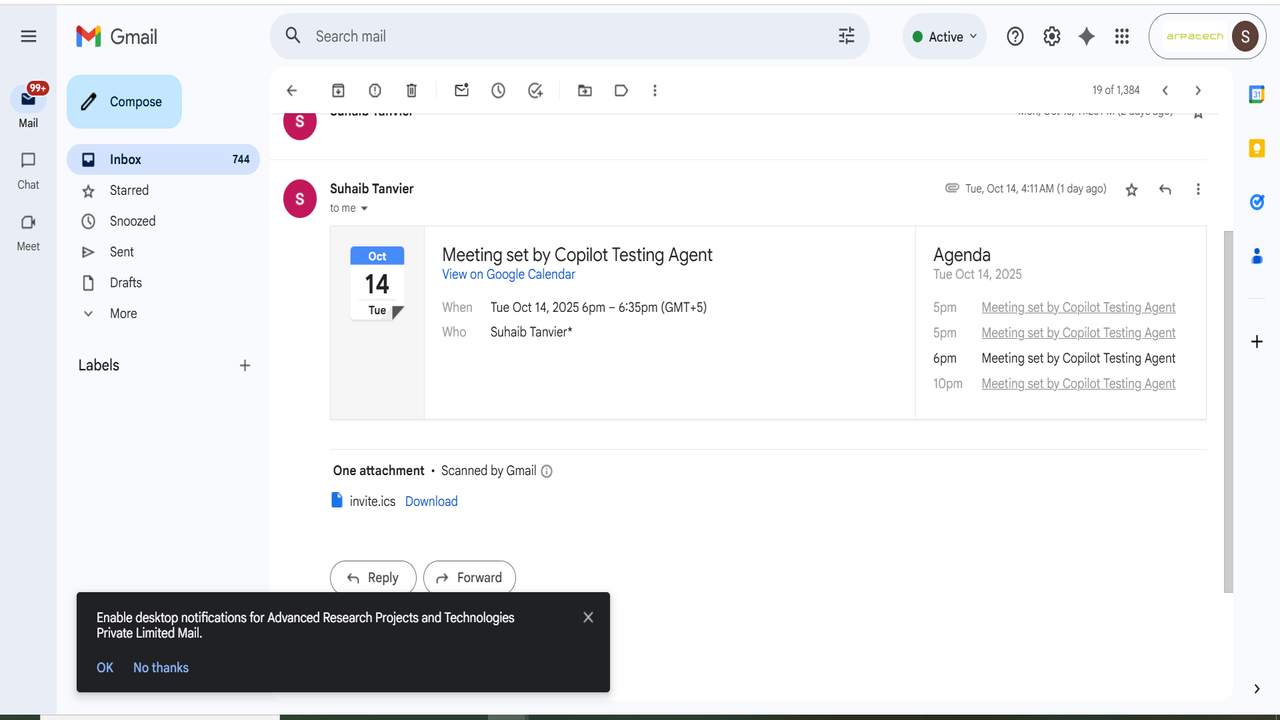1280x720 pixels.
Task: Switch to Meet in left rail
Action: tap(28, 232)
